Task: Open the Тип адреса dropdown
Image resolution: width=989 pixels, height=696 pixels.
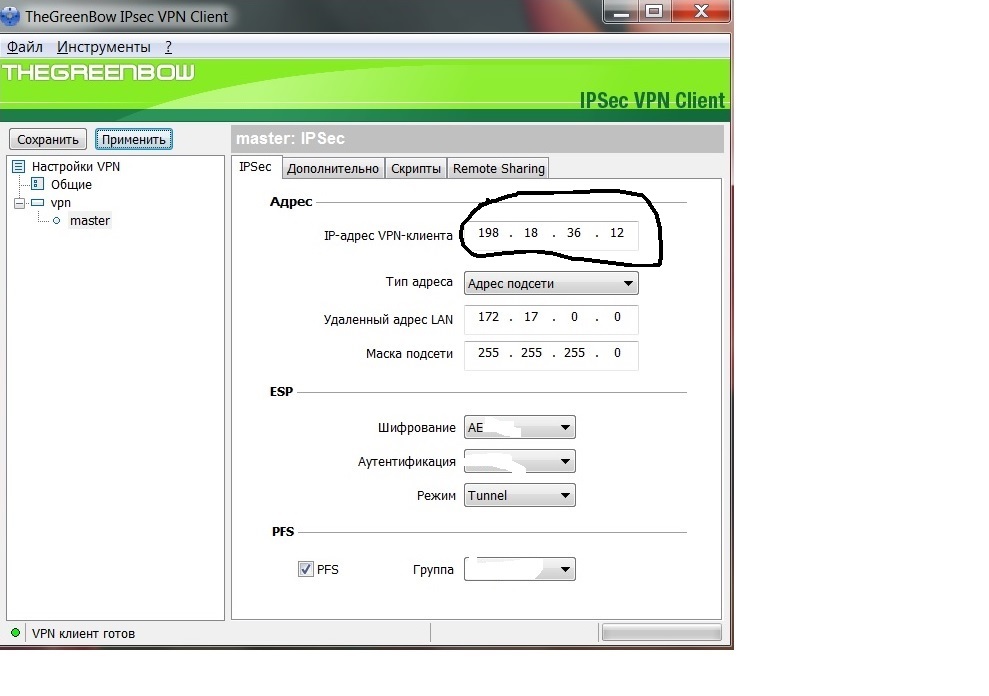Action: click(x=551, y=283)
